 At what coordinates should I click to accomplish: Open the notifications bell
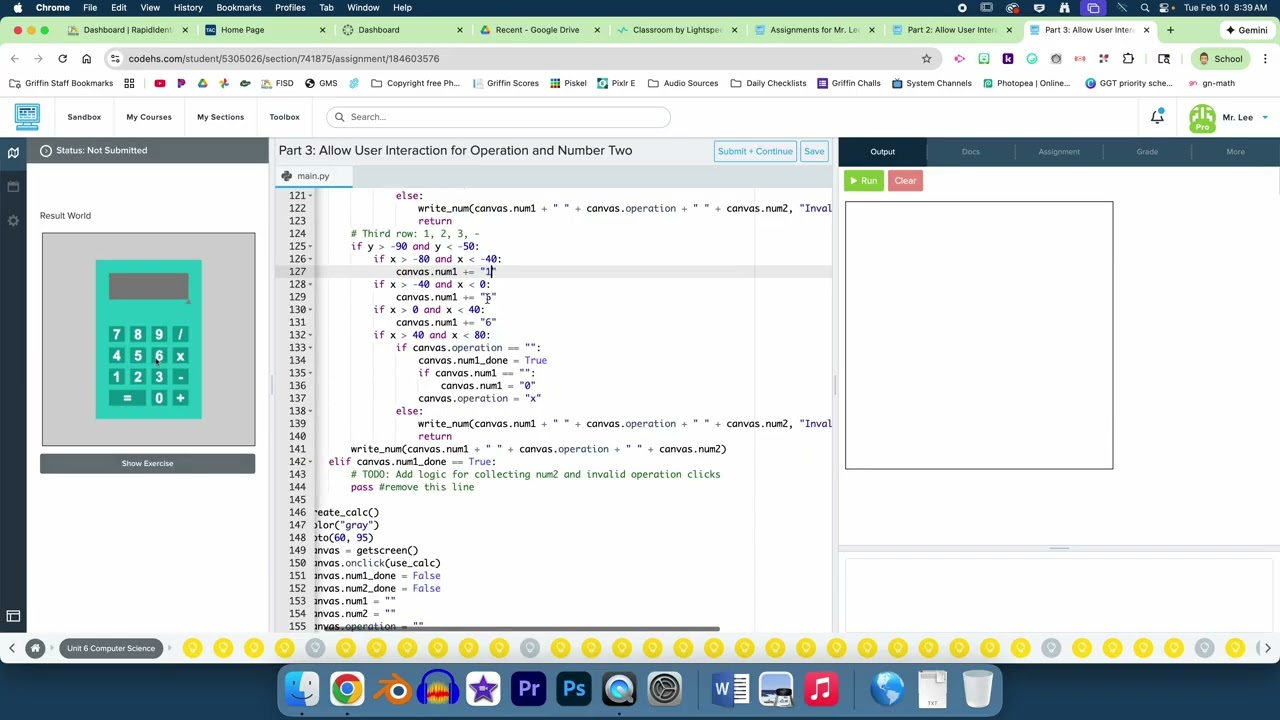pyautogui.click(x=1157, y=117)
